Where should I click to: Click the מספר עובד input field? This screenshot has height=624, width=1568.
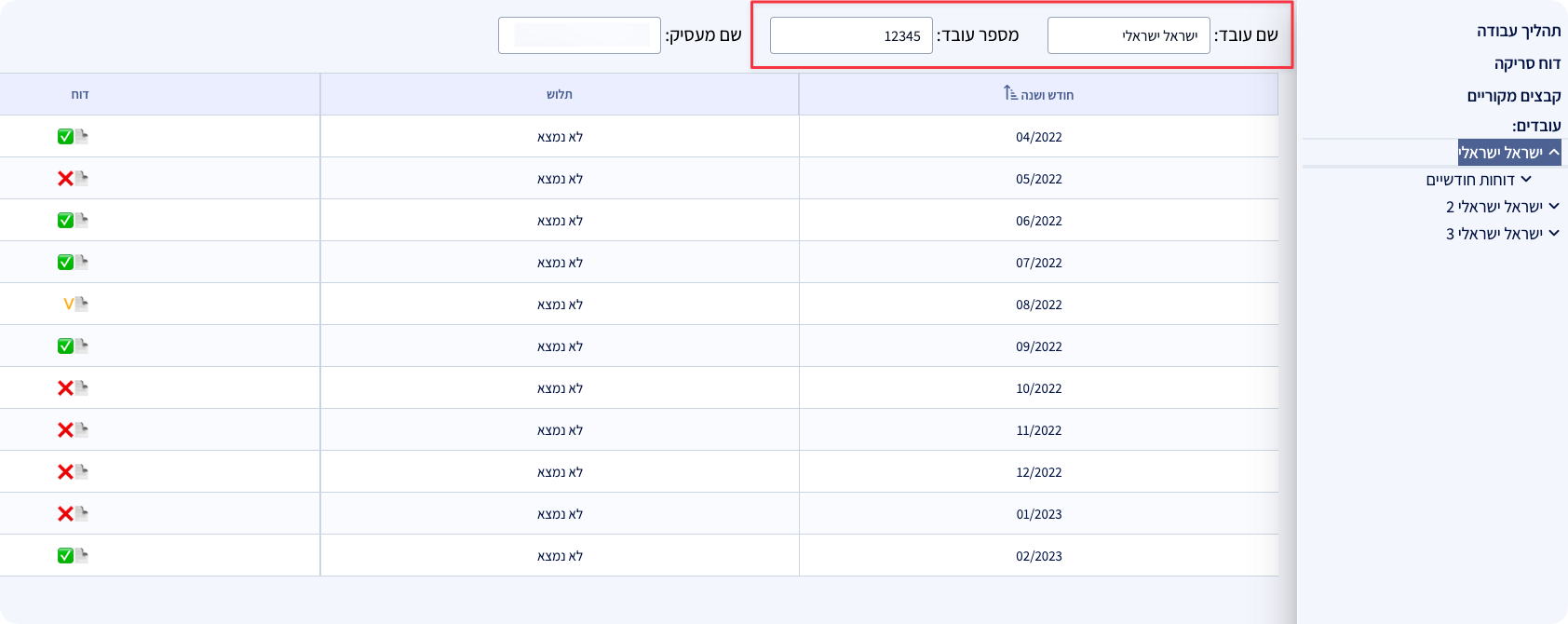(851, 35)
